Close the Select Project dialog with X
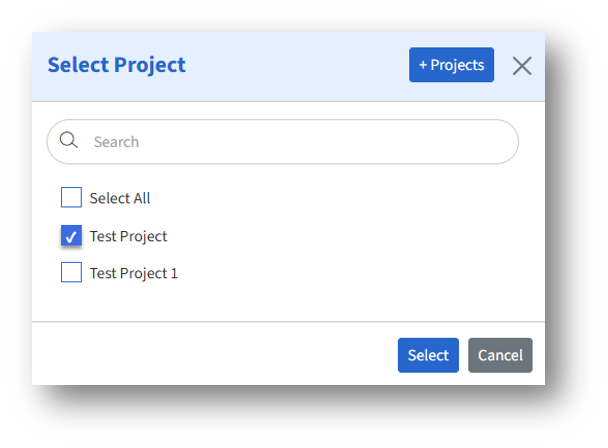Image resolution: width=608 pixels, height=448 pixels. pos(522,66)
